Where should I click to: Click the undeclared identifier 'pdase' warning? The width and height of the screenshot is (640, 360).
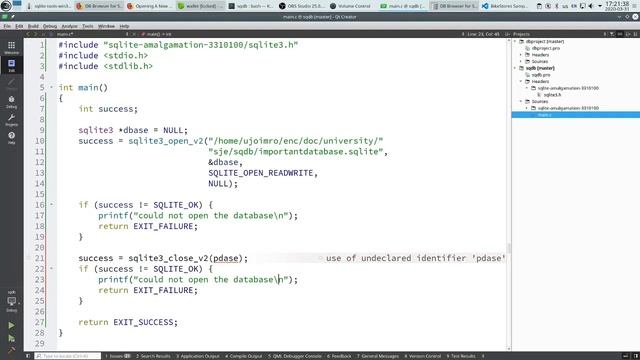(x=416, y=258)
